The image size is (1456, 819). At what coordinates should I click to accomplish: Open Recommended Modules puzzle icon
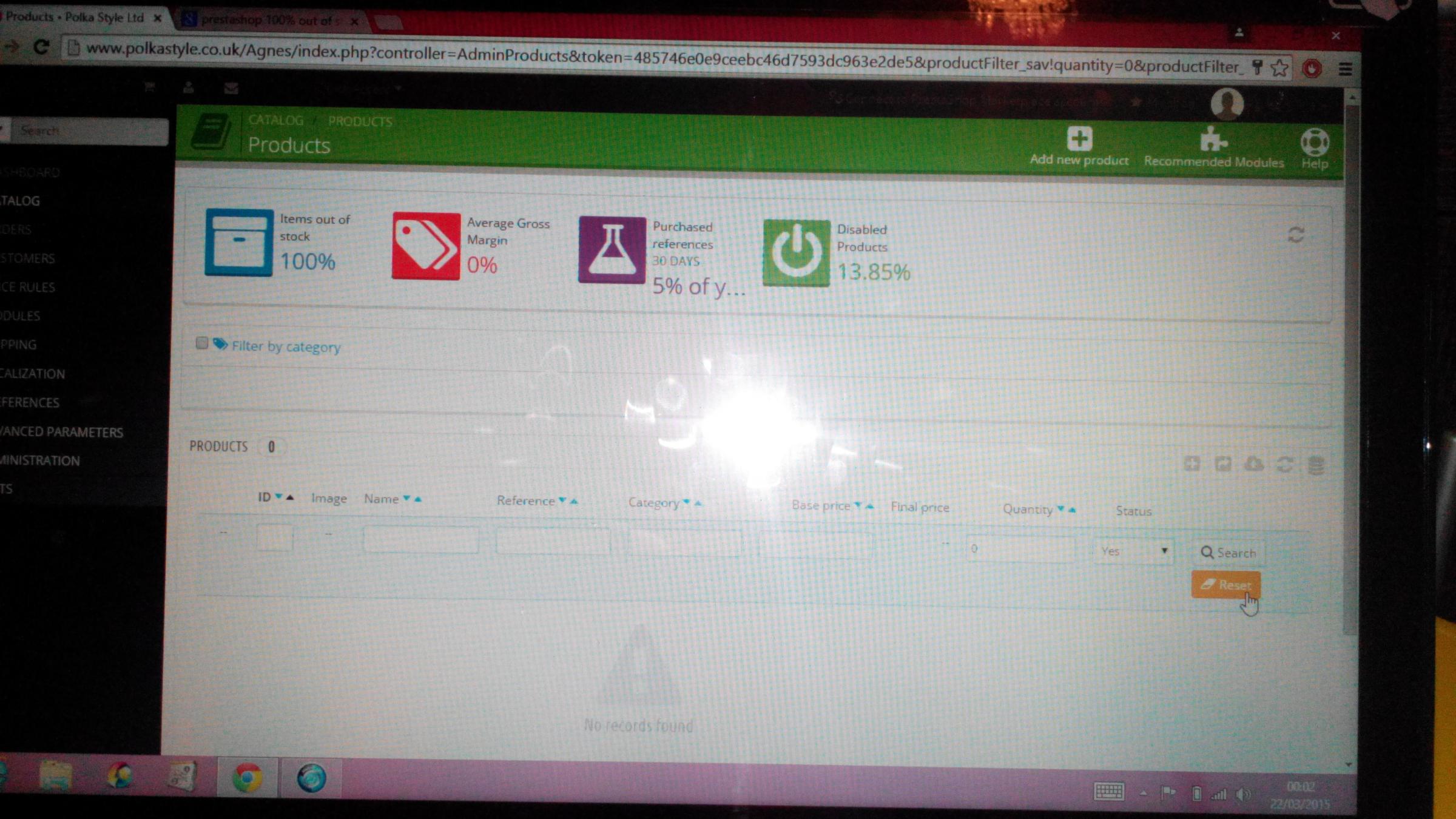(x=1213, y=140)
